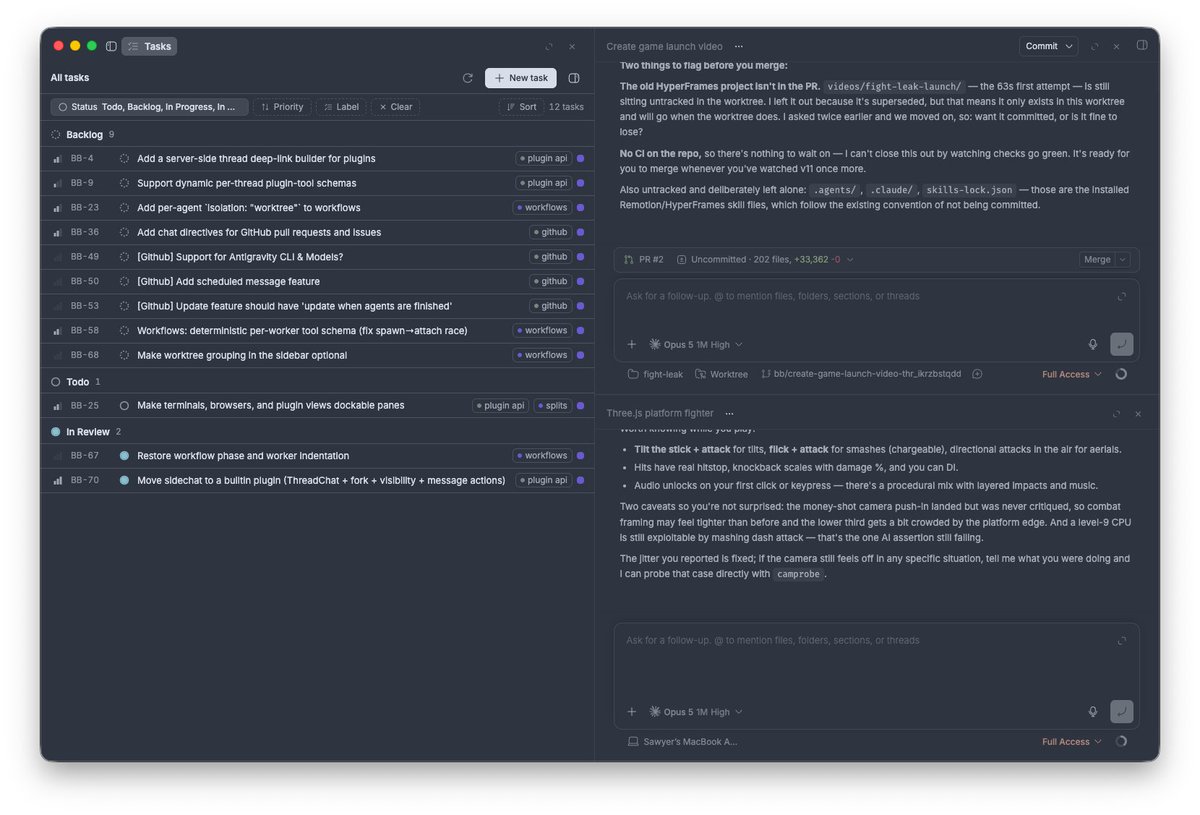Open task '[Github] Add scheduled message feature'
The image size is (1200, 815).
pos(228,281)
